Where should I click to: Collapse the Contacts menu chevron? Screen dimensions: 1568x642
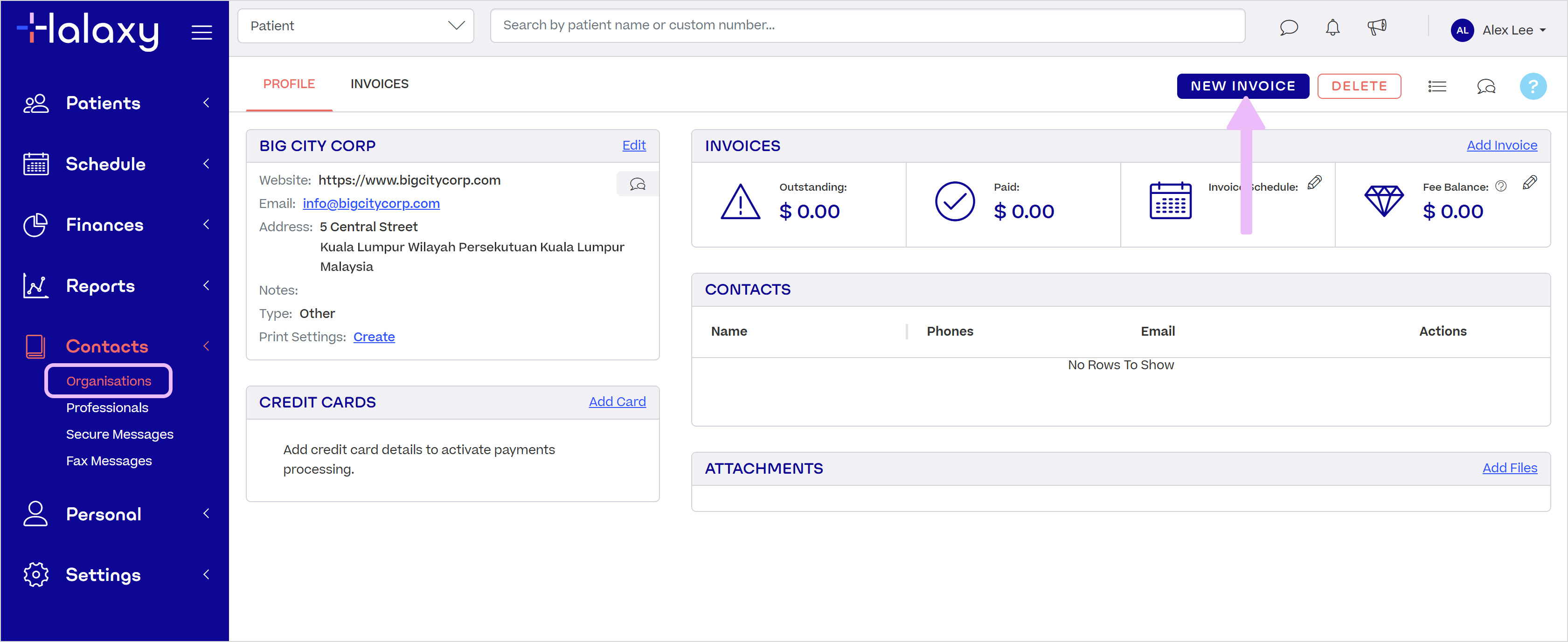coord(206,346)
